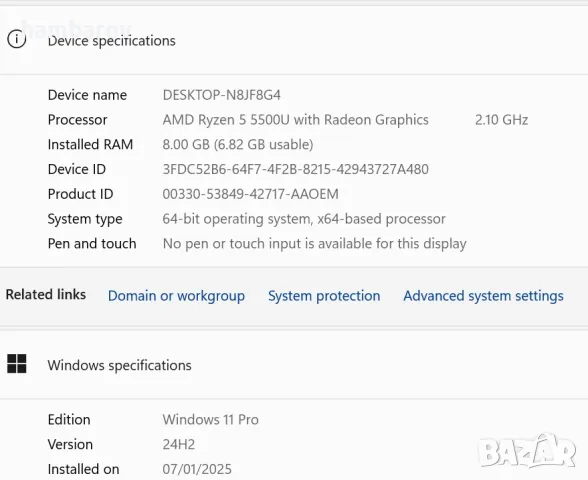Select installed RAM value 8.00 GB
This screenshot has height=480, width=588.
[x=186, y=144]
